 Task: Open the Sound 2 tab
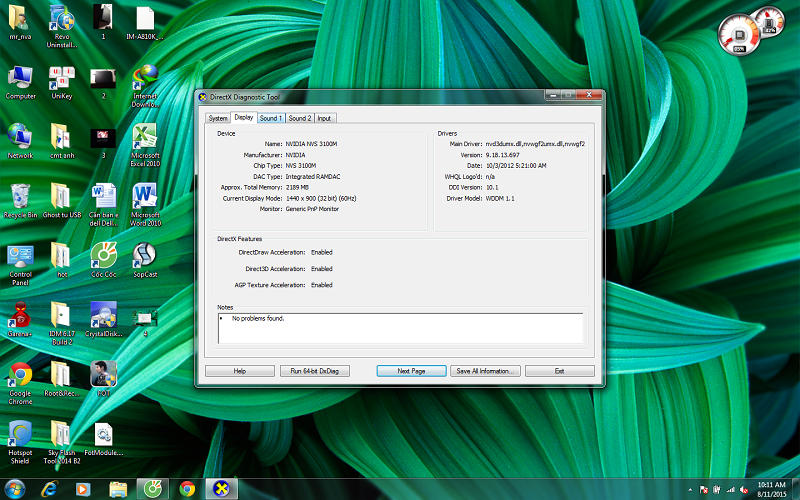pyautogui.click(x=300, y=118)
